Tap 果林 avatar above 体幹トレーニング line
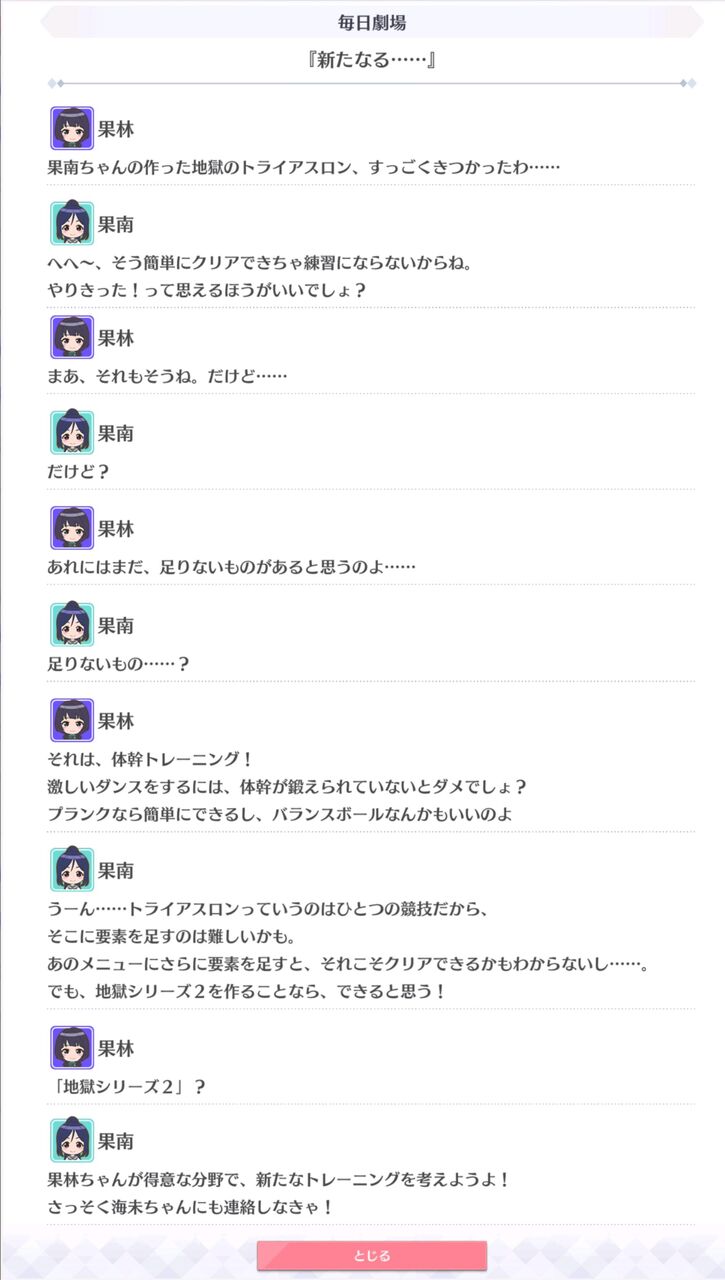 click(x=72, y=721)
